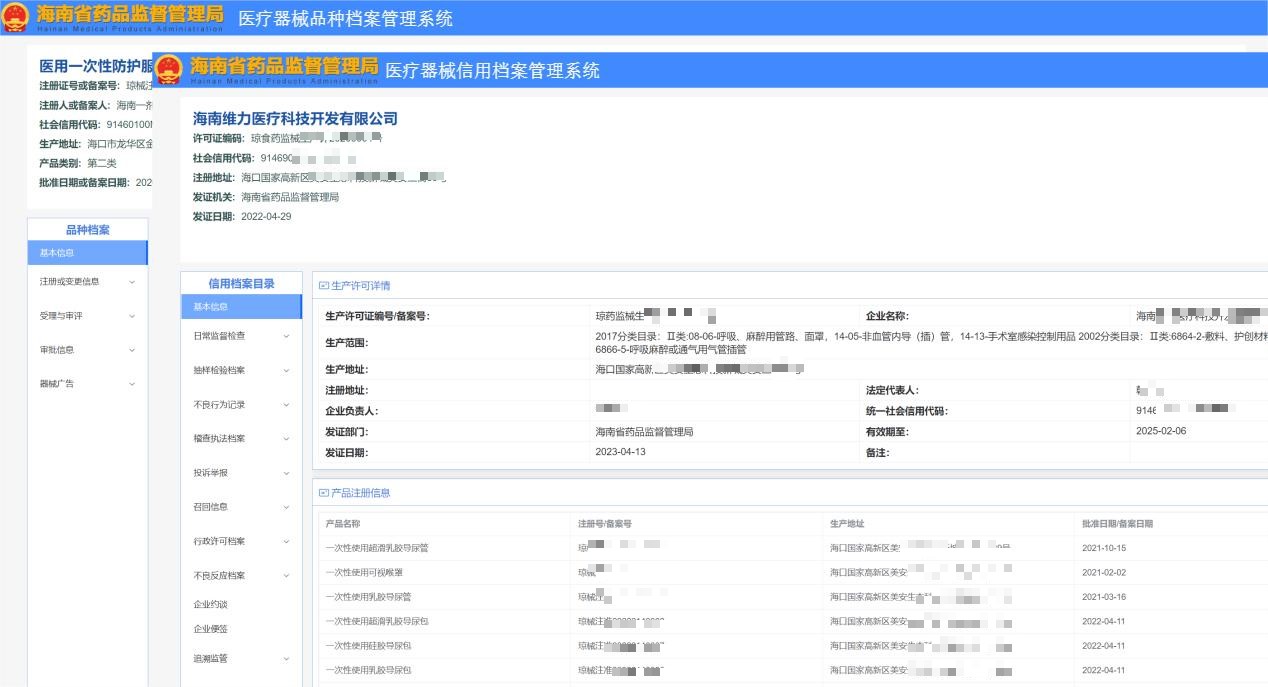The height and width of the screenshot is (687, 1268).
Task: Click the 有效期至 value 2025-02-06
Action: pos(1162,431)
